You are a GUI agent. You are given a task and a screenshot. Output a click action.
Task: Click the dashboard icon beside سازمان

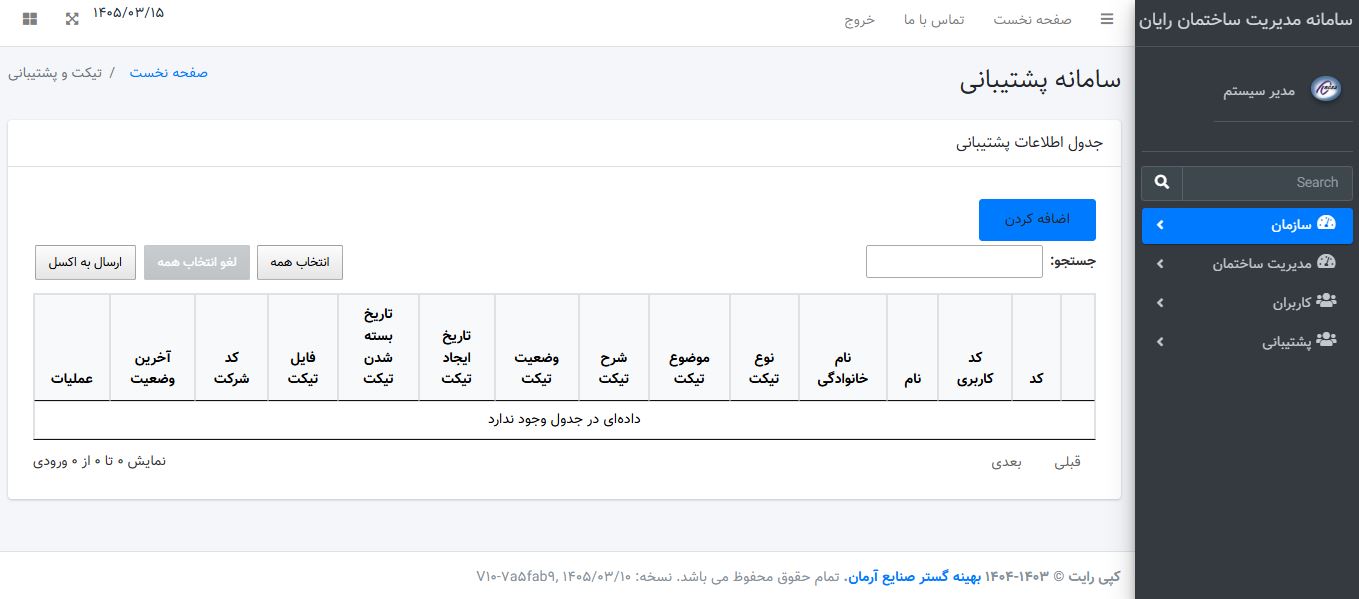[x=1326, y=223]
